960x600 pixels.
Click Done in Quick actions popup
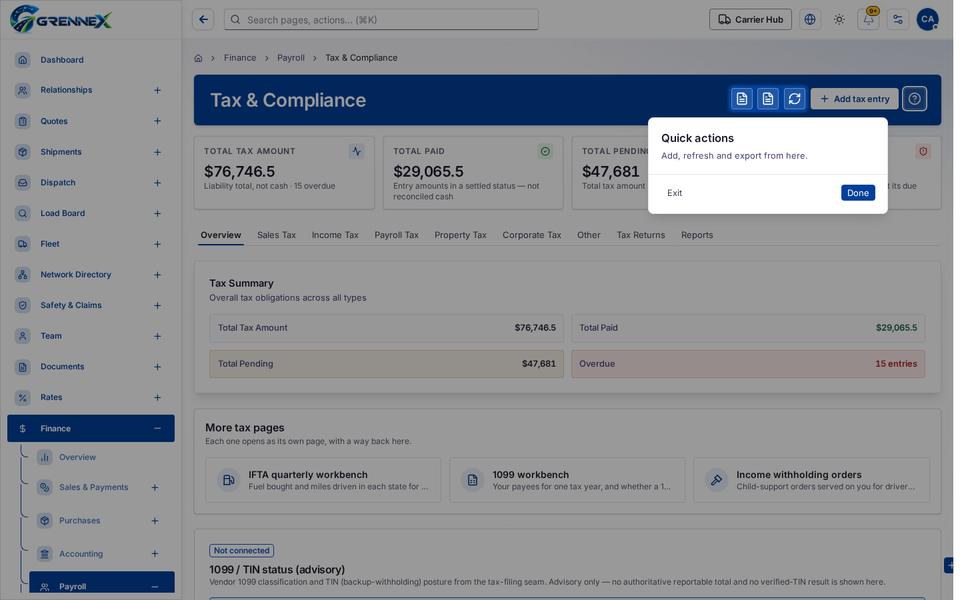pyautogui.click(x=858, y=193)
